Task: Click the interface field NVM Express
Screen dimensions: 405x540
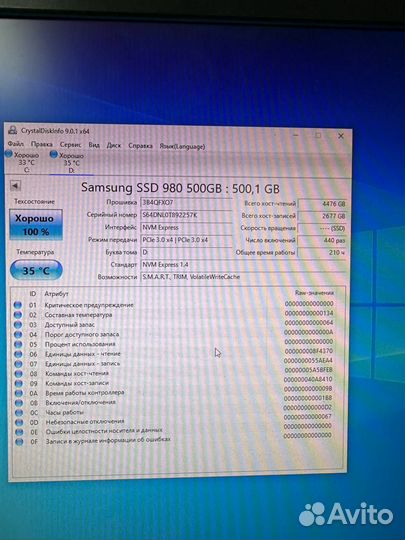Action: point(186,227)
